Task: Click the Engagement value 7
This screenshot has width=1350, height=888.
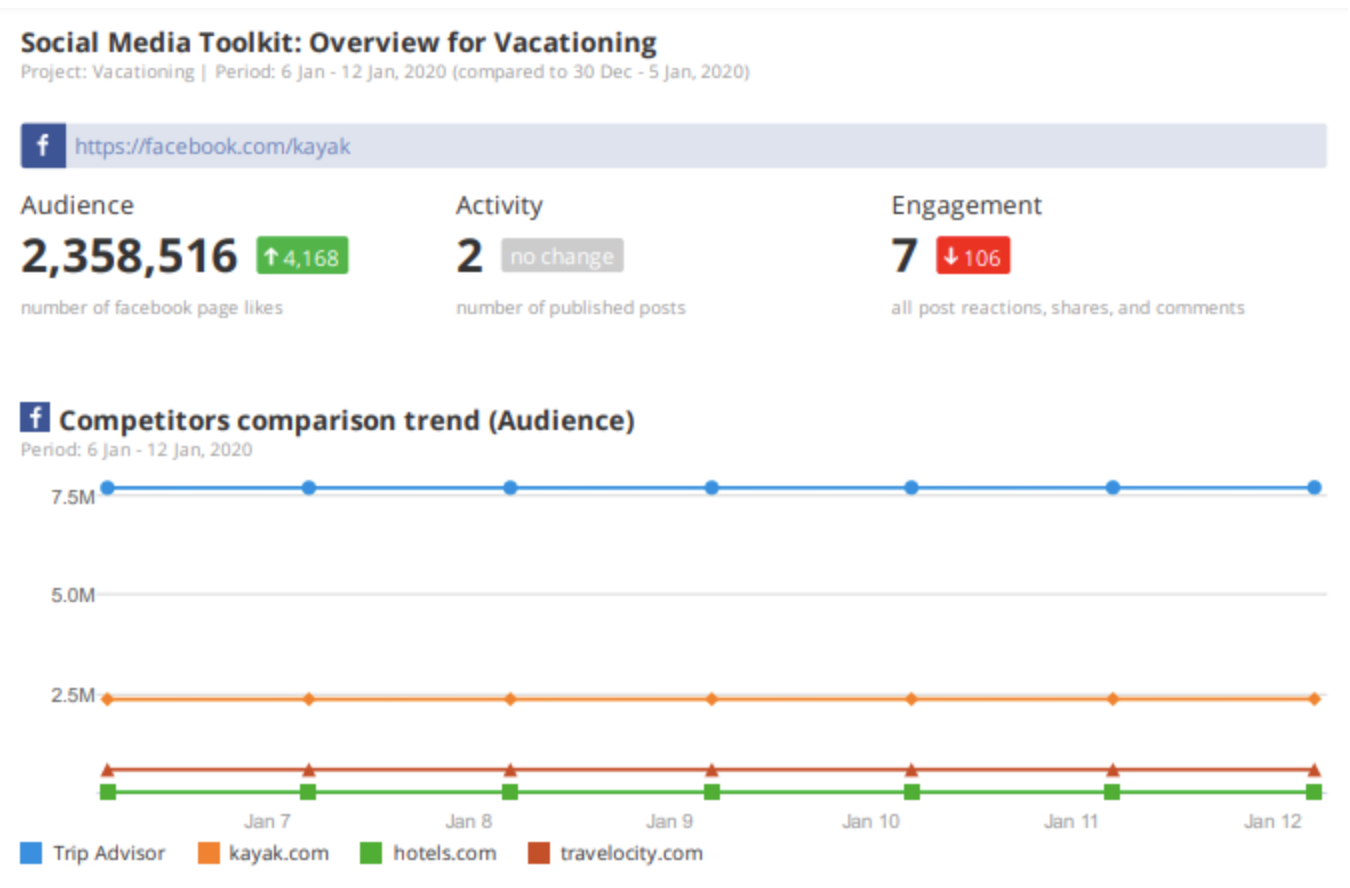Action: [905, 256]
